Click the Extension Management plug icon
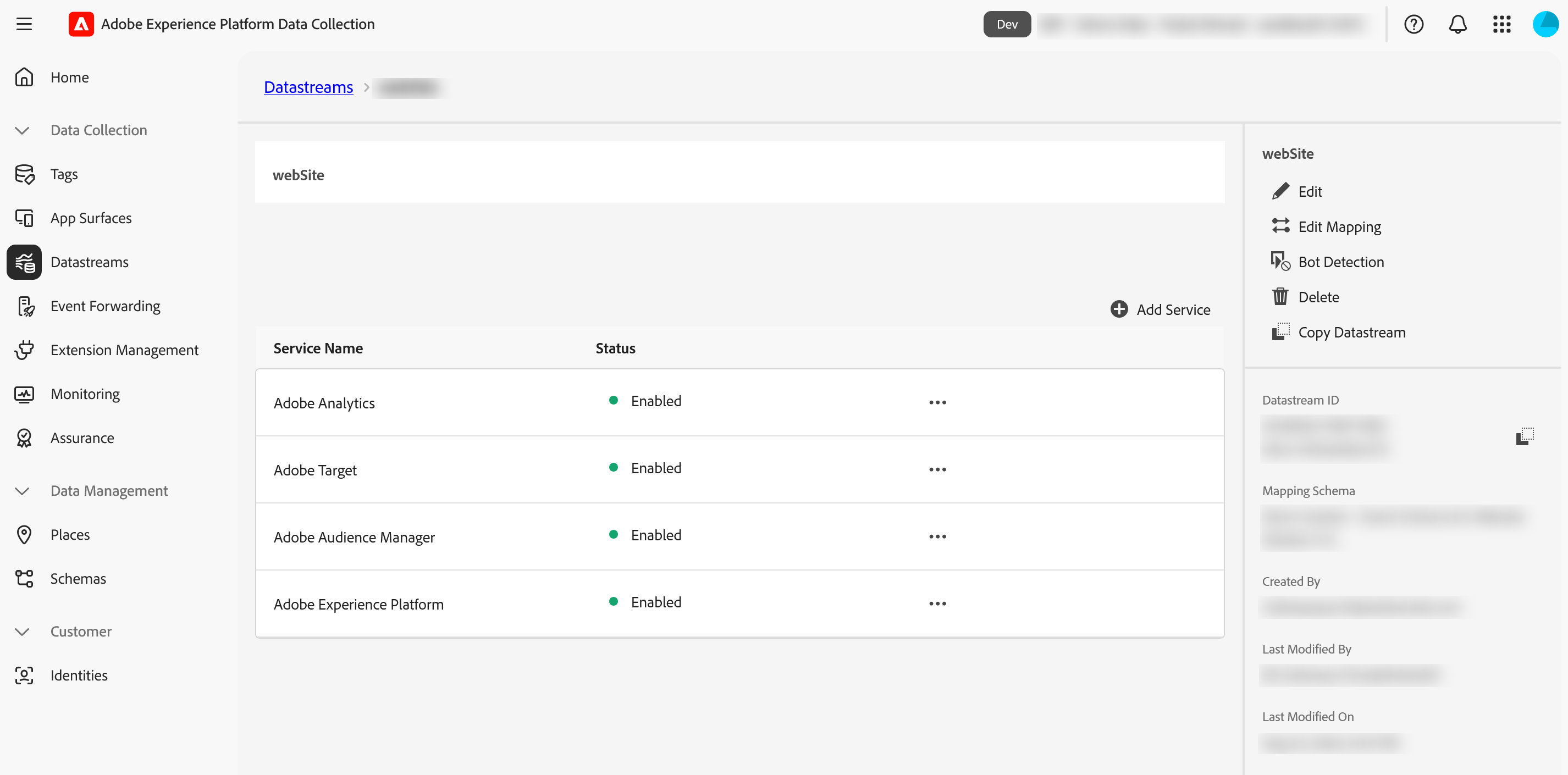Screen dimensions: 1568x775 pyautogui.click(x=24, y=350)
